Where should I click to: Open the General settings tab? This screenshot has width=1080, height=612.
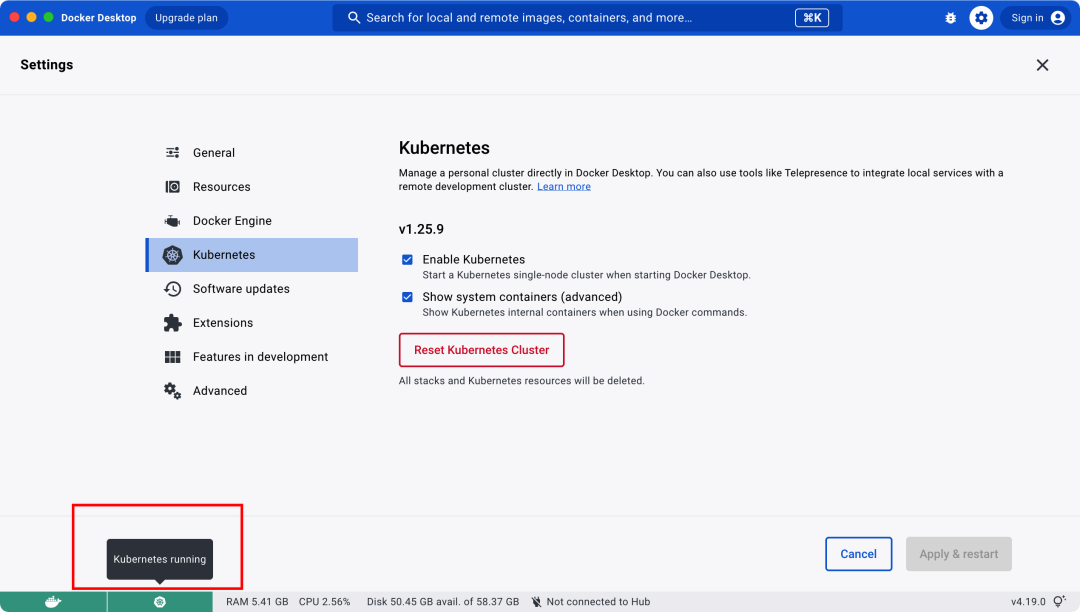tap(214, 153)
